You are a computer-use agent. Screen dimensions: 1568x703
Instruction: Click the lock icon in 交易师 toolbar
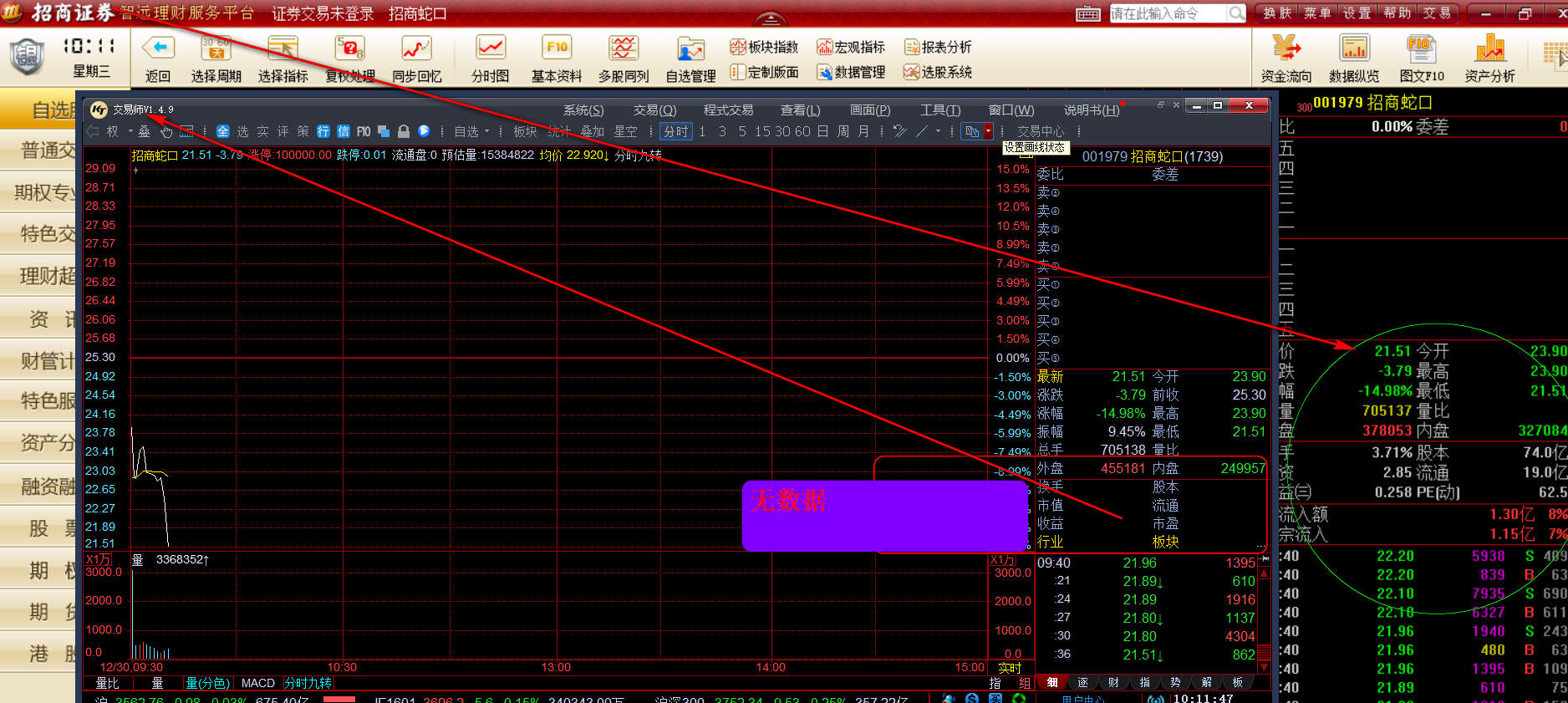pos(404,131)
